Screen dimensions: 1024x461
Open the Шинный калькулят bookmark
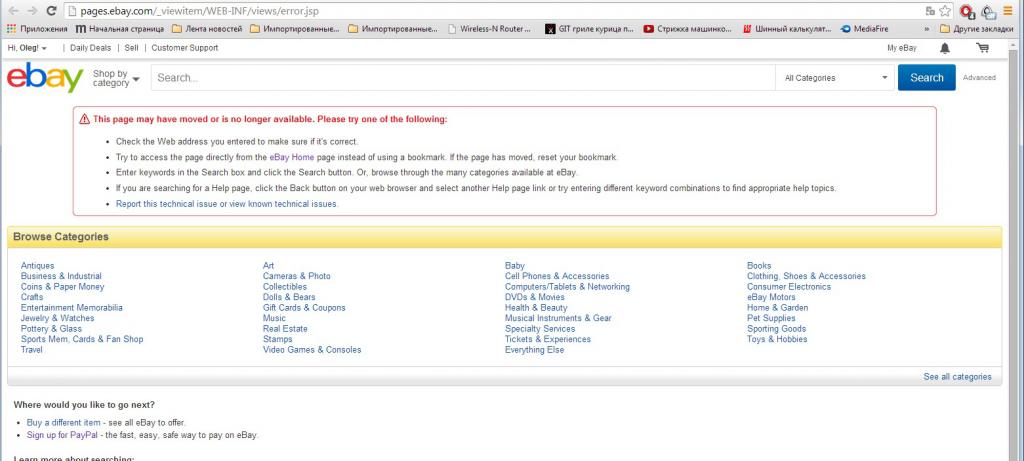tap(787, 29)
